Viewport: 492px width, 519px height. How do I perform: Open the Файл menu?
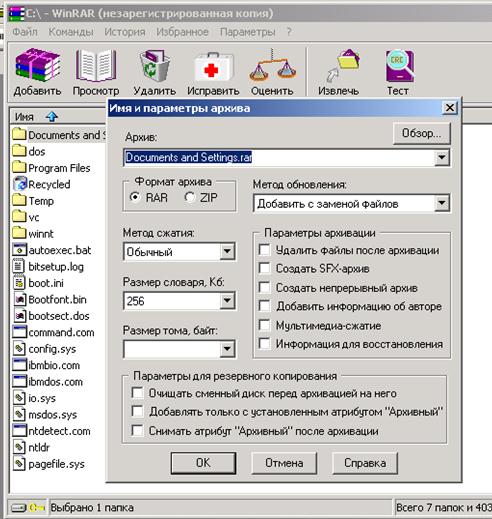coord(25,32)
